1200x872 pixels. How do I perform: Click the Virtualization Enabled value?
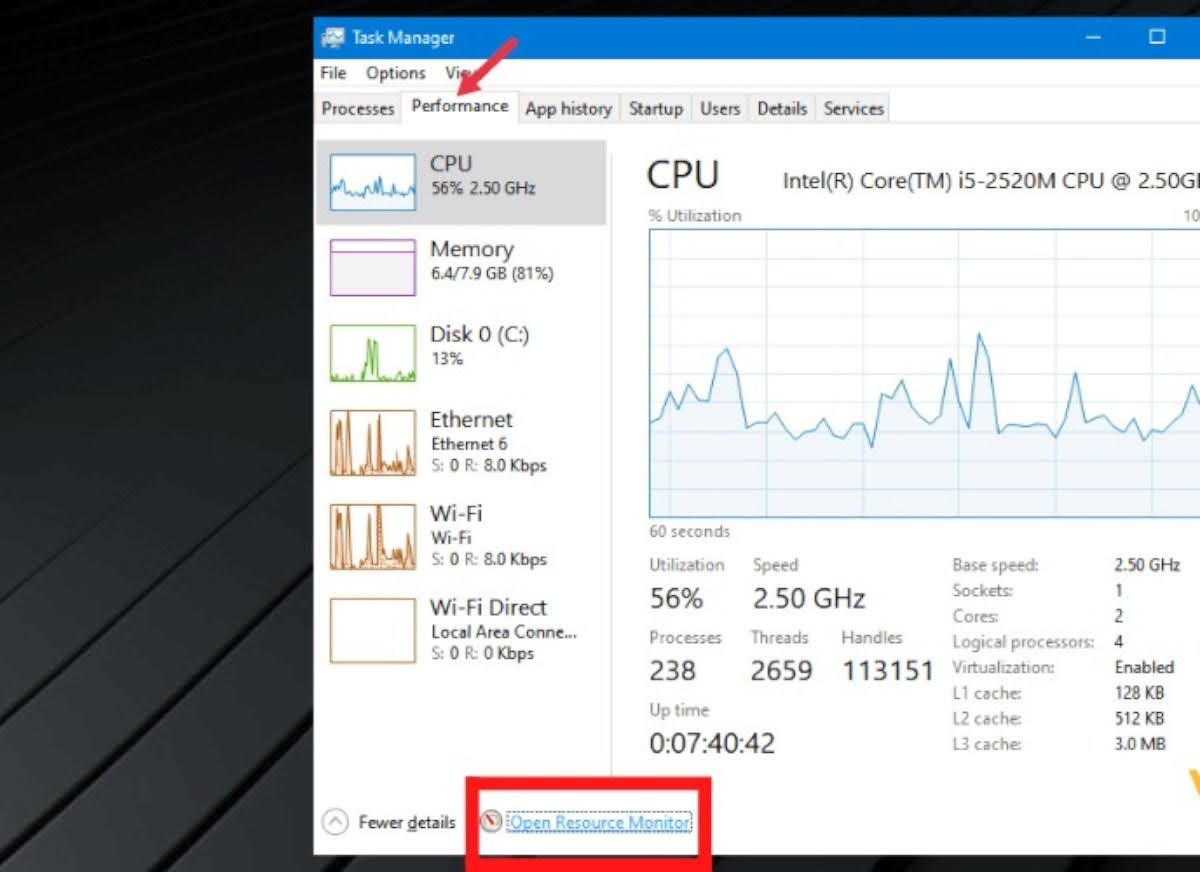[x=1144, y=667]
